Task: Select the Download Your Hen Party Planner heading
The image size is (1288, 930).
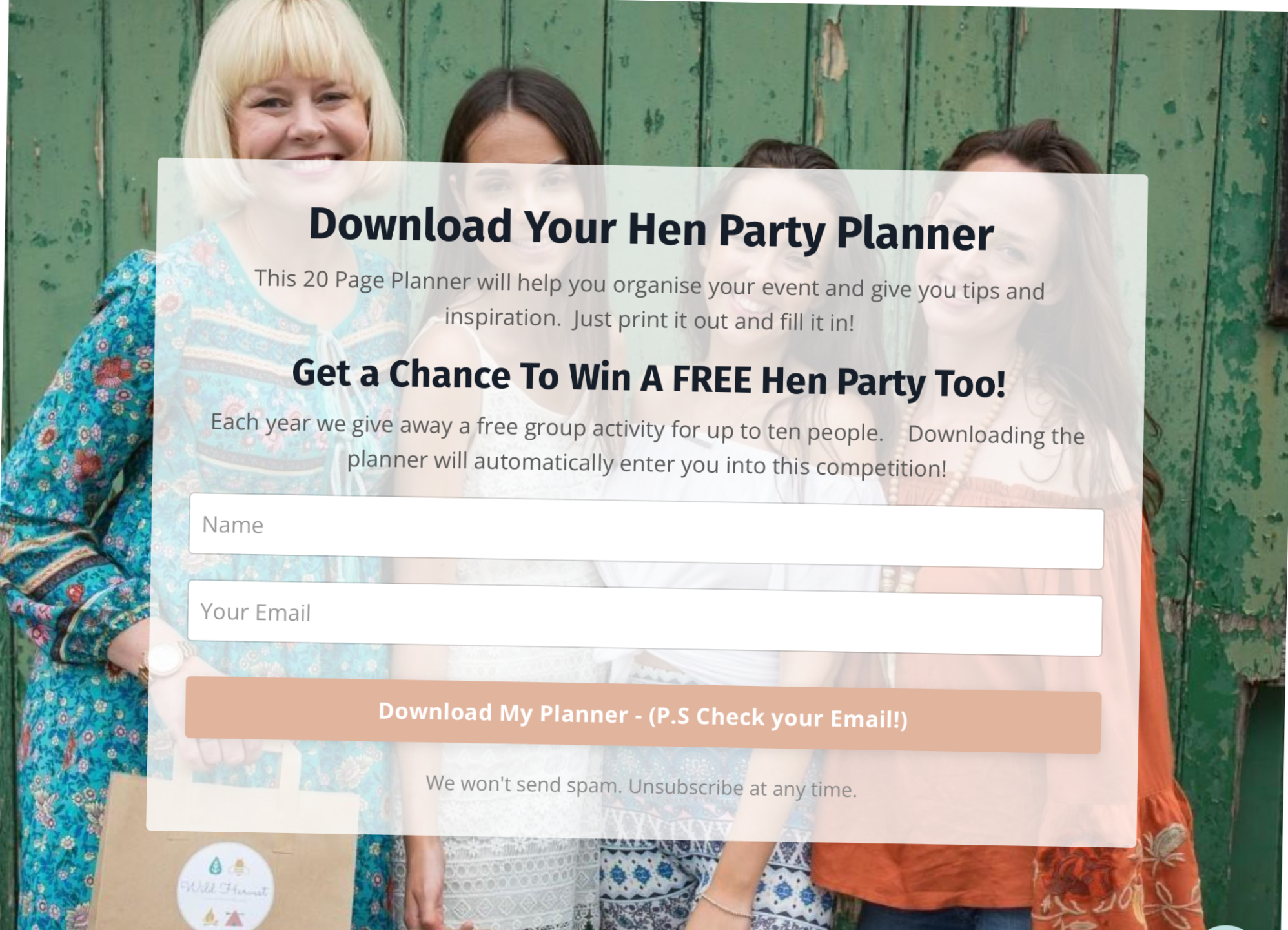Action: tap(651, 229)
